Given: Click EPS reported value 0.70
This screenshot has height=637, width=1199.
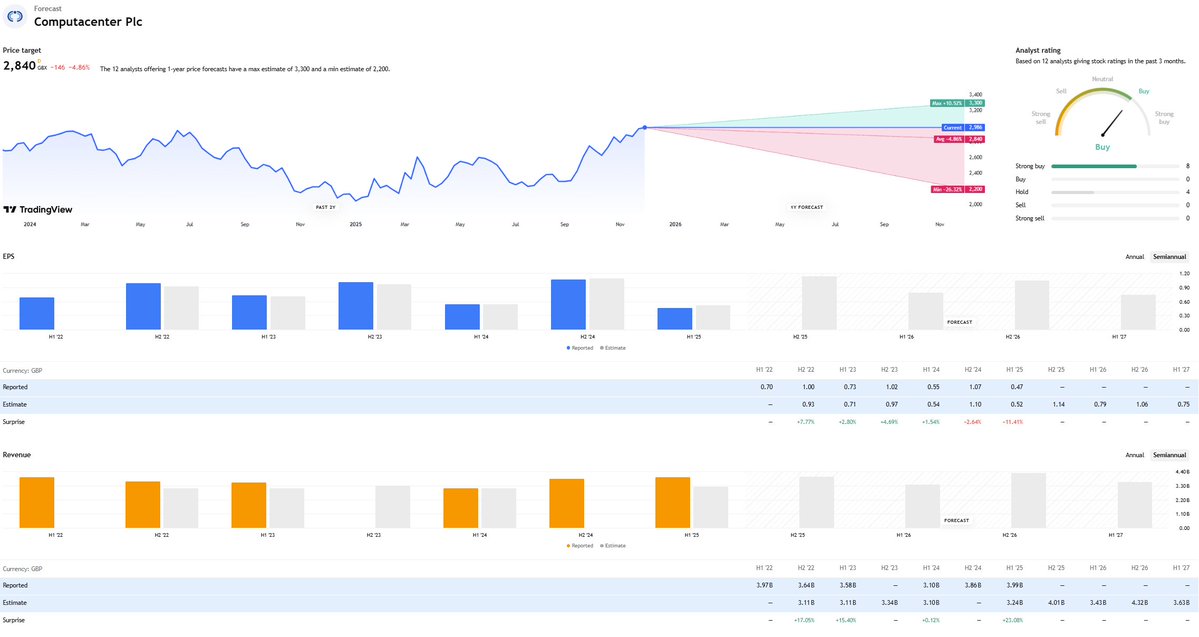Looking at the screenshot, I should coord(766,388).
